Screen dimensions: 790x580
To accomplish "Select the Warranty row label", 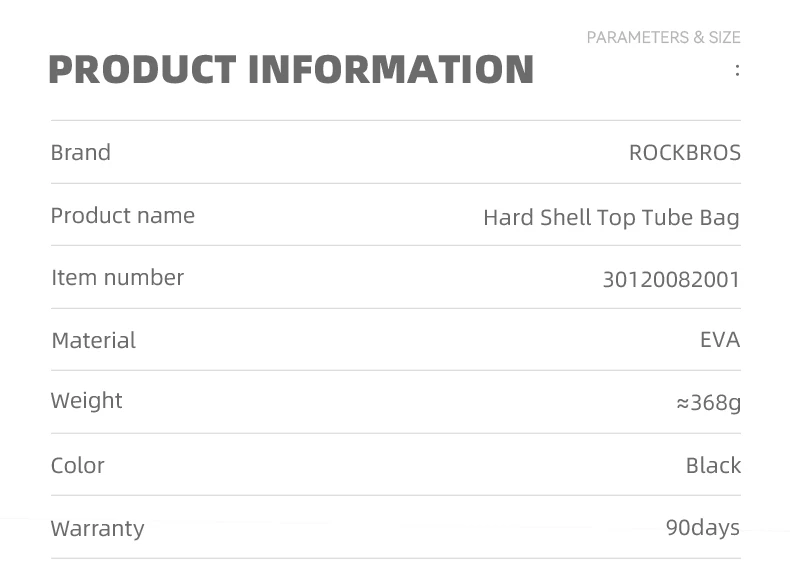I will point(98,529).
